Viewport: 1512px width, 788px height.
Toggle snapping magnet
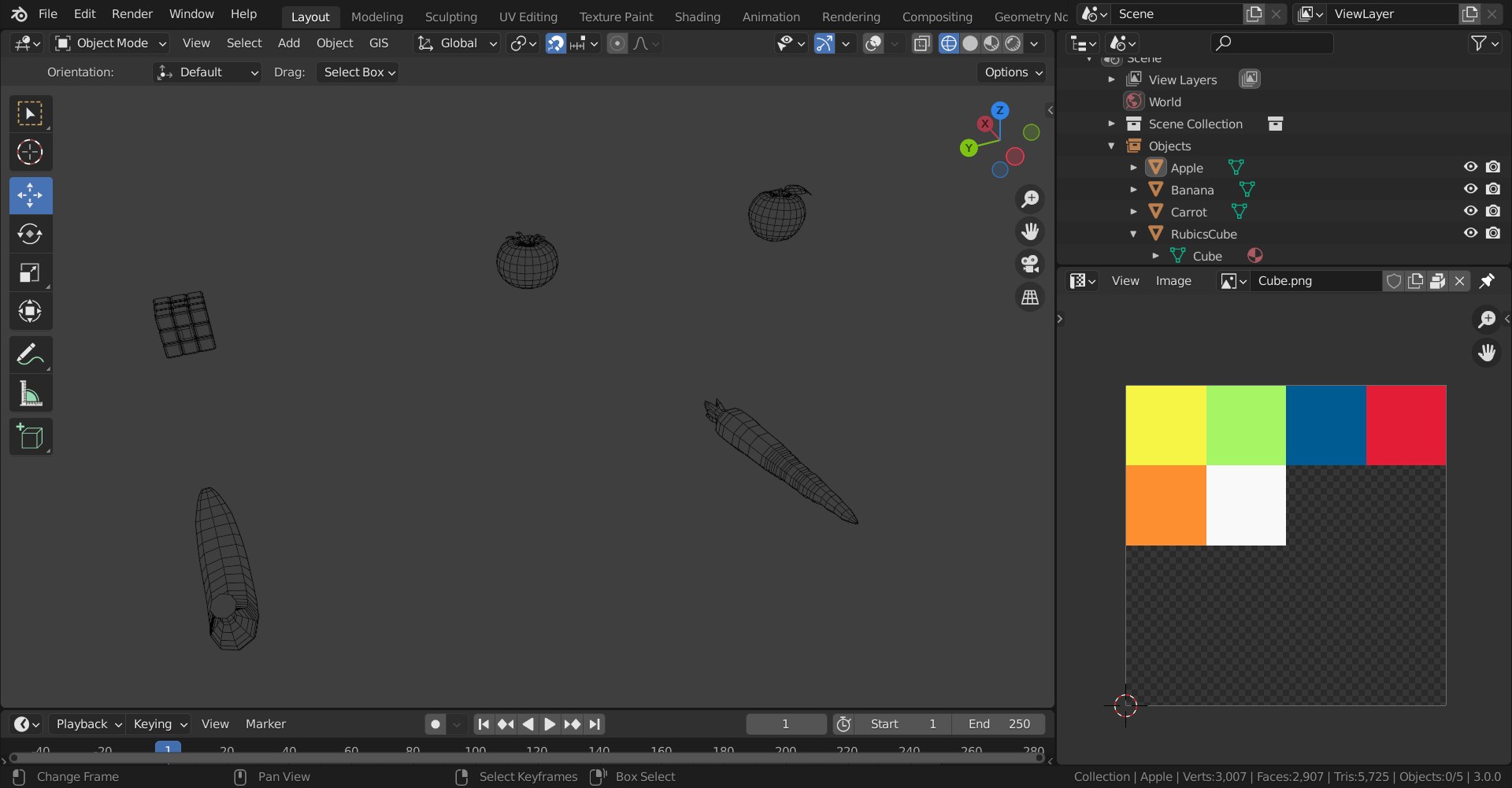point(556,43)
